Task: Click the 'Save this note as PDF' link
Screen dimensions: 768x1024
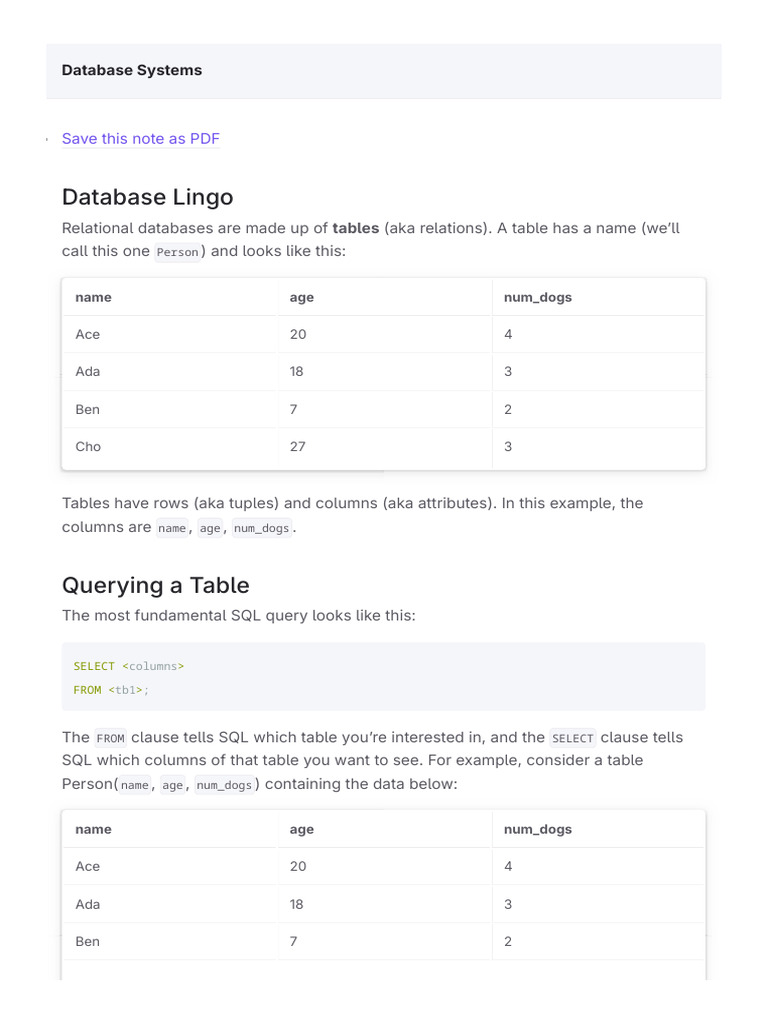Action: (140, 139)
